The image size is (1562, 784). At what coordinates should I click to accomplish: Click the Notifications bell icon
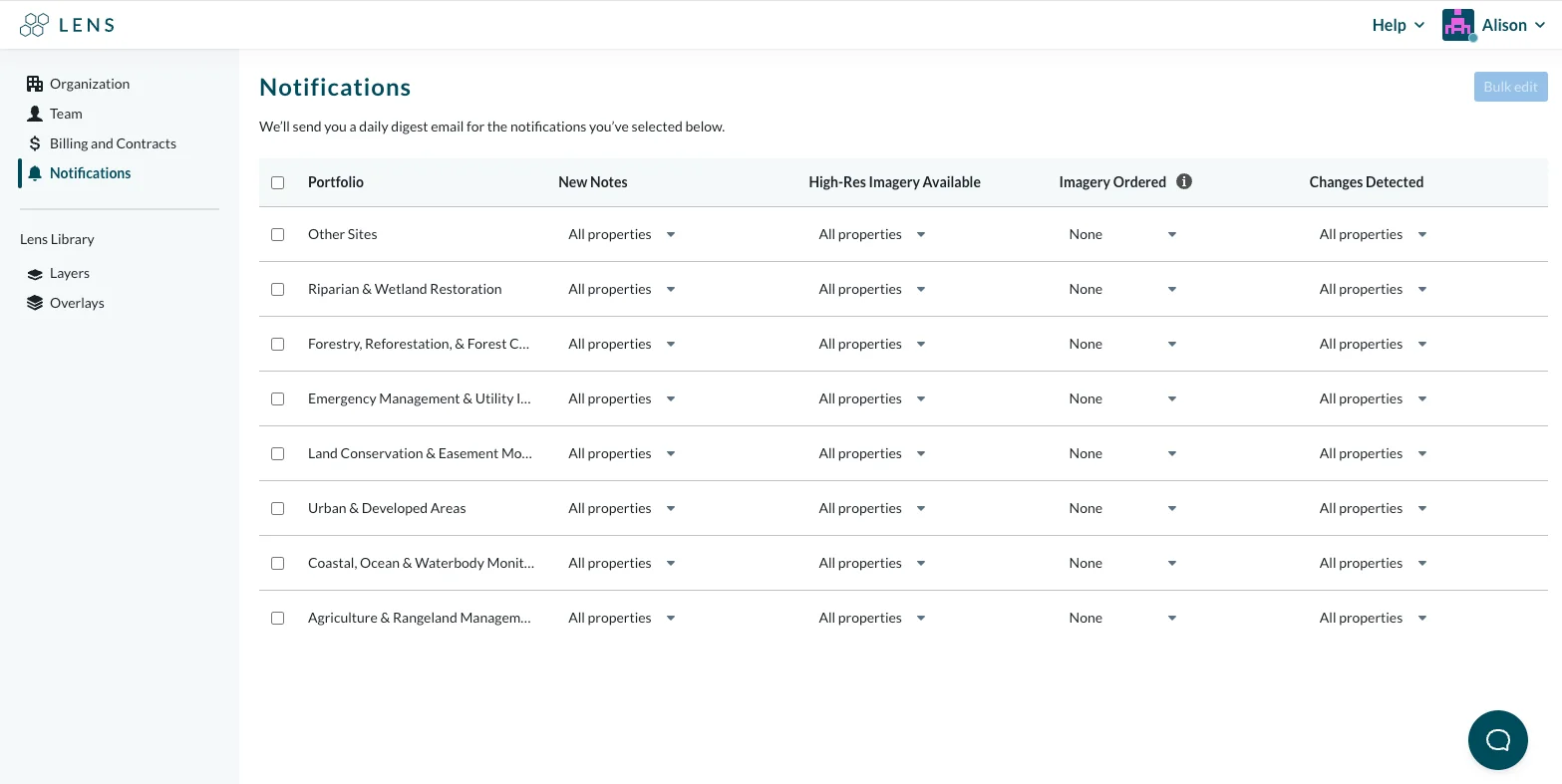click(35, 173)
